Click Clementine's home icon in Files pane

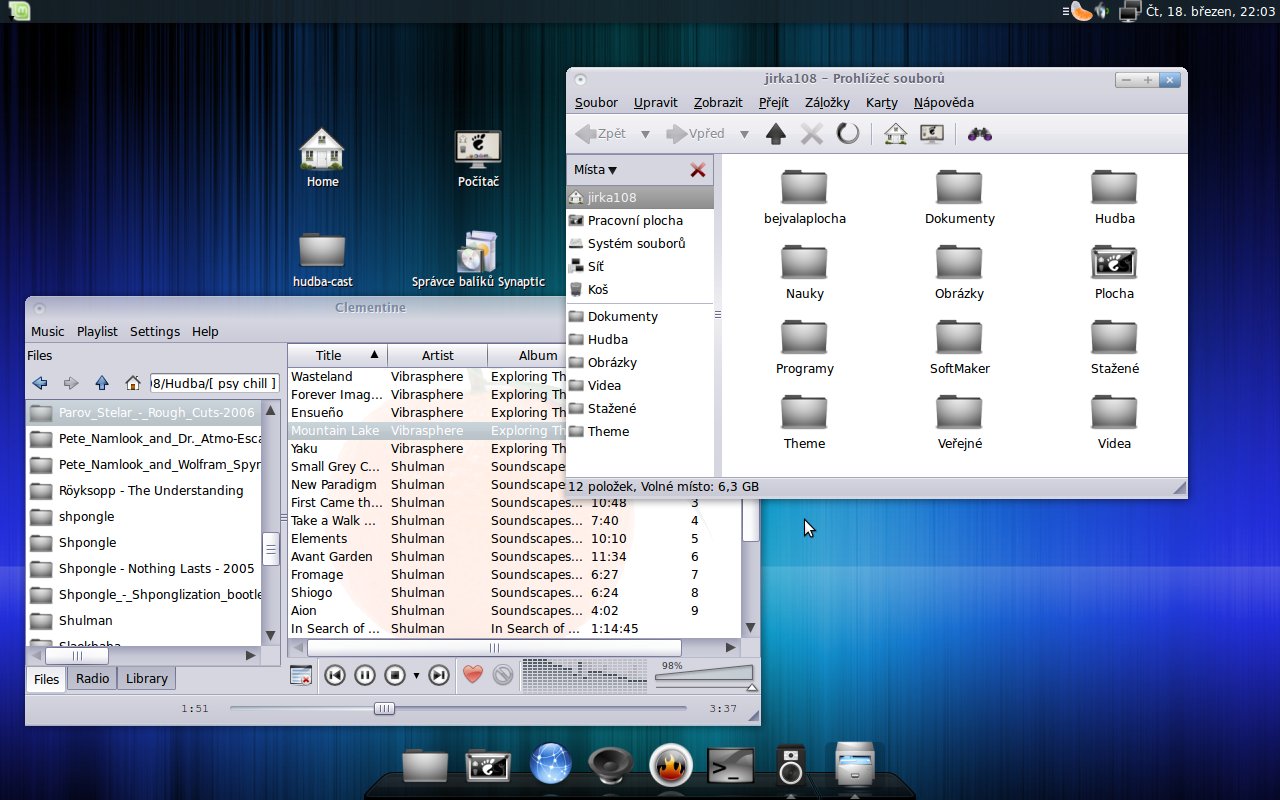132,383
